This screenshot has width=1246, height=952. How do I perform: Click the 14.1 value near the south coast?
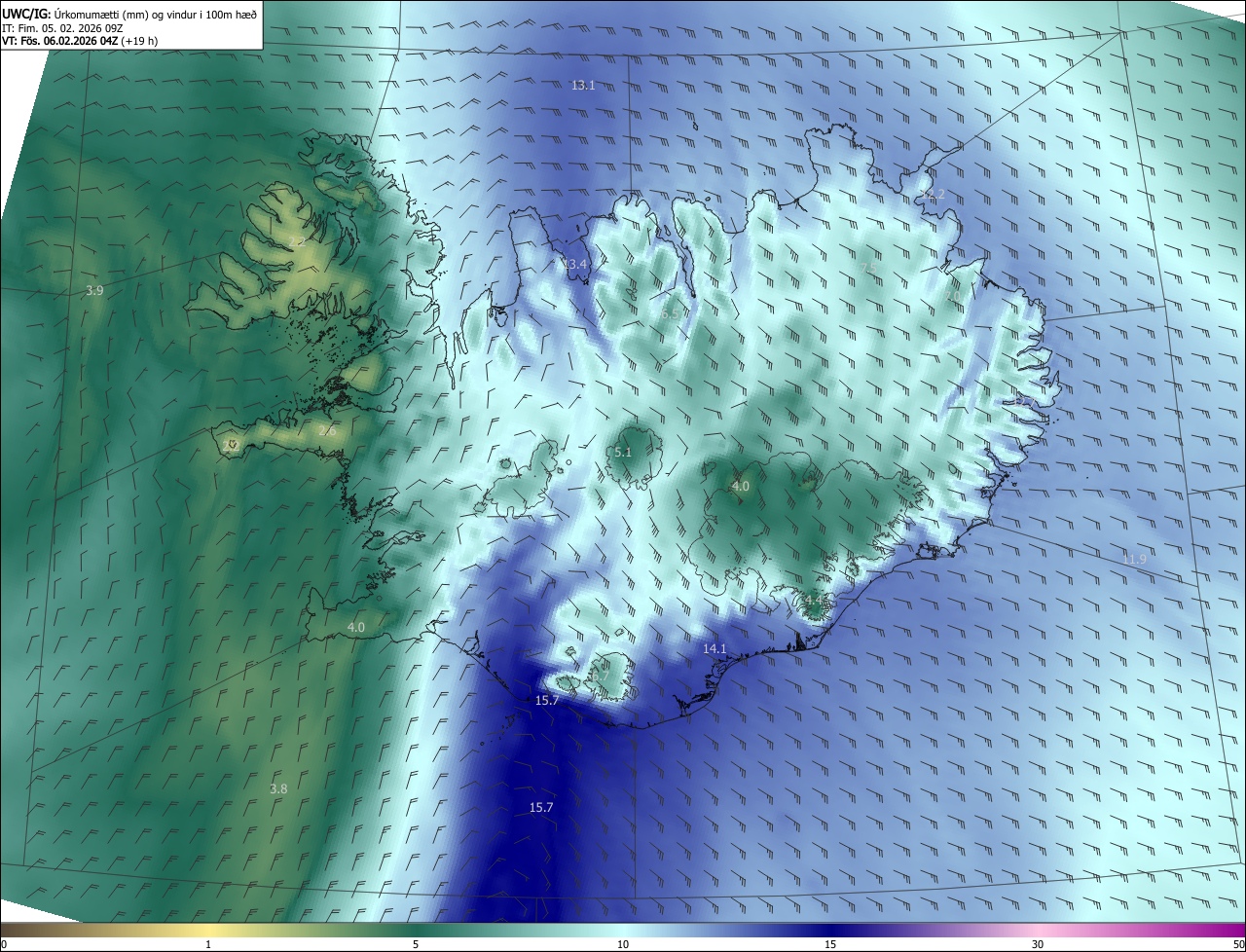click(x=715, y=648)
